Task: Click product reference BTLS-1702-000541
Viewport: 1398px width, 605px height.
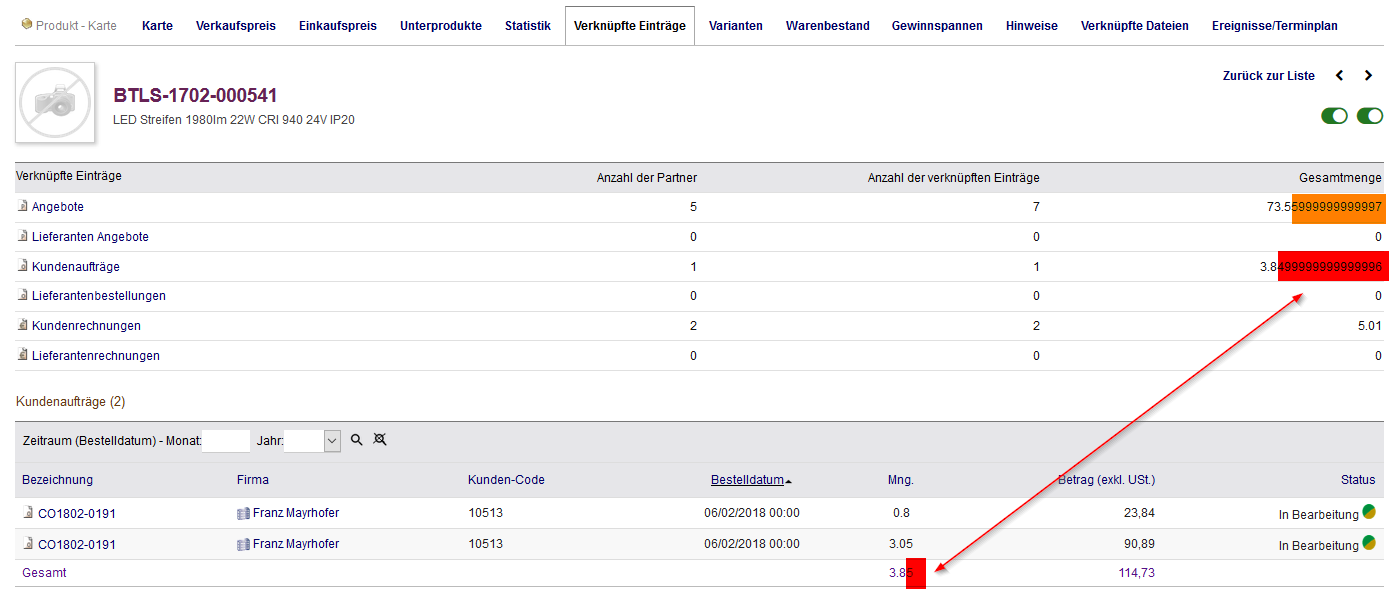Action: 195,96
